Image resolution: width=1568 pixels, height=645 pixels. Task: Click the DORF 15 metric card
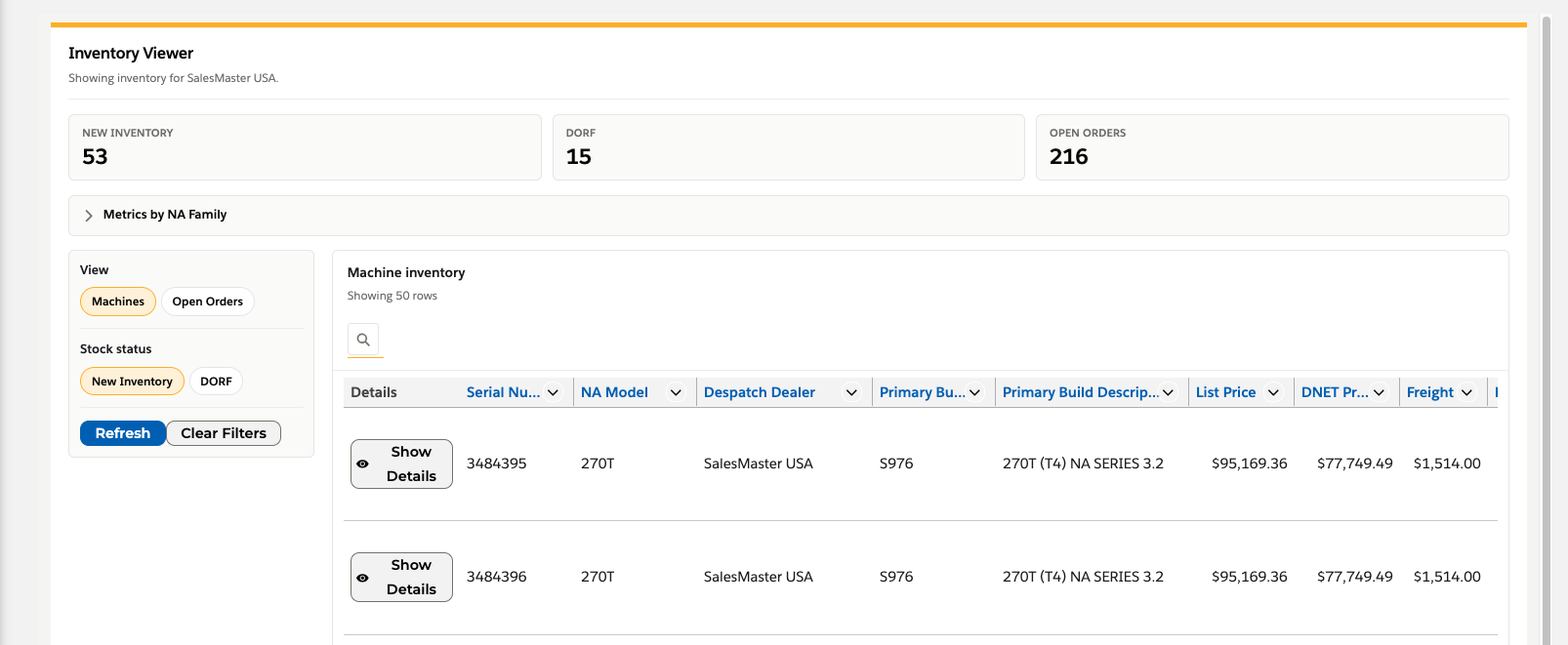pyautogui.click(x=789, y=147)
